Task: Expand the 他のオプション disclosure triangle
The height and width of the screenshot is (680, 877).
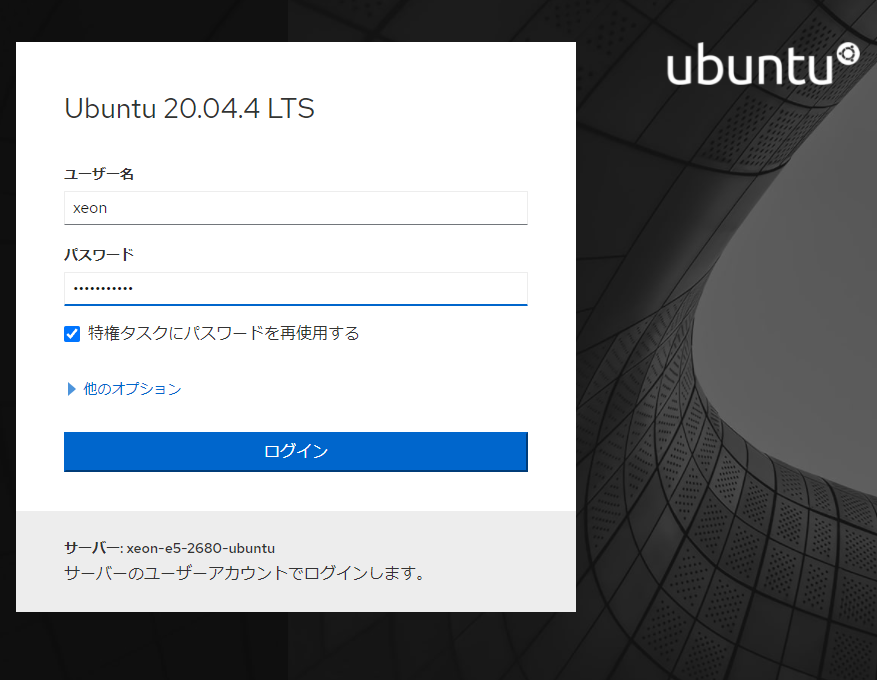Action: (71, 389)
